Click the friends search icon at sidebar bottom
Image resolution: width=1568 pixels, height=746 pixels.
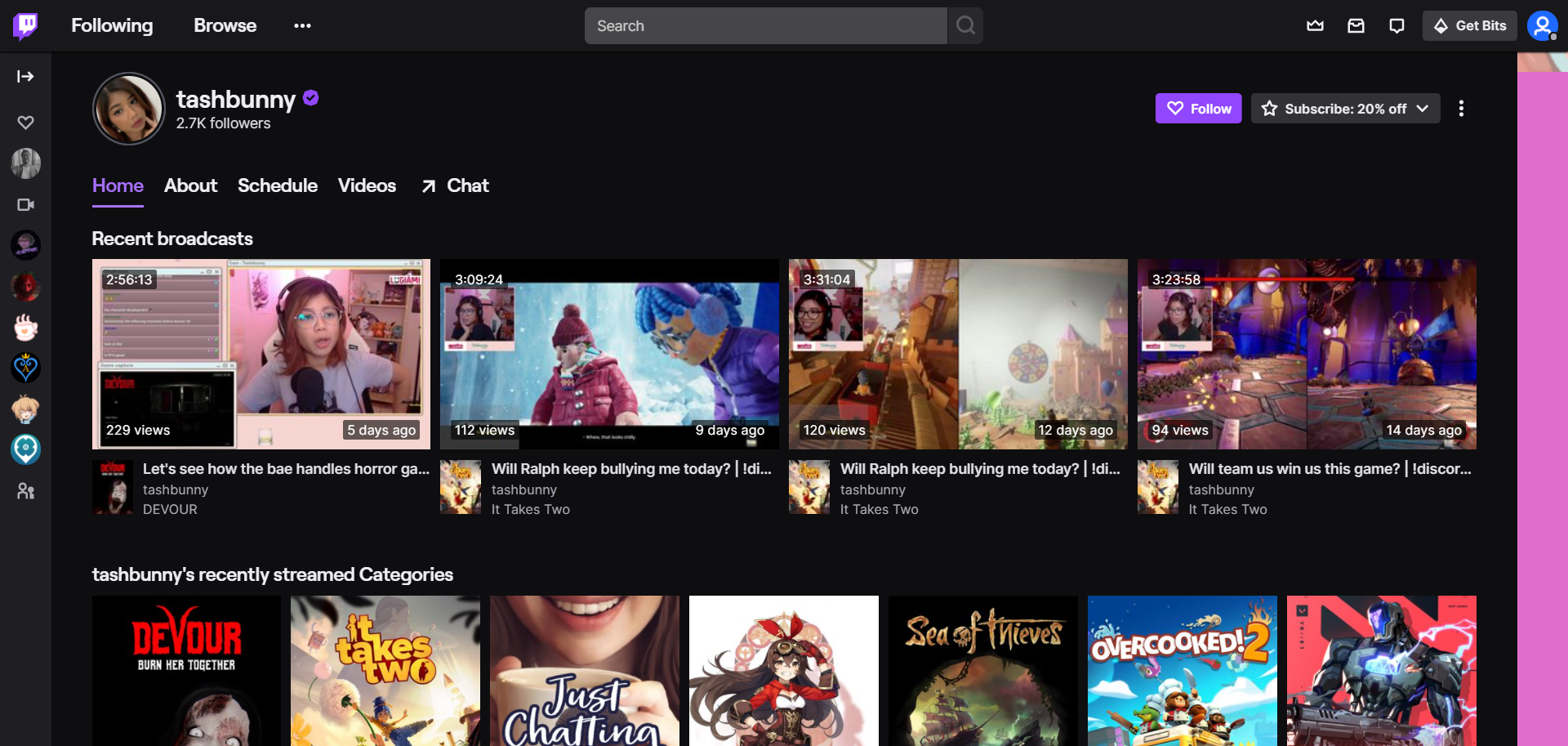pyautogui.click(x=25, y=491)
